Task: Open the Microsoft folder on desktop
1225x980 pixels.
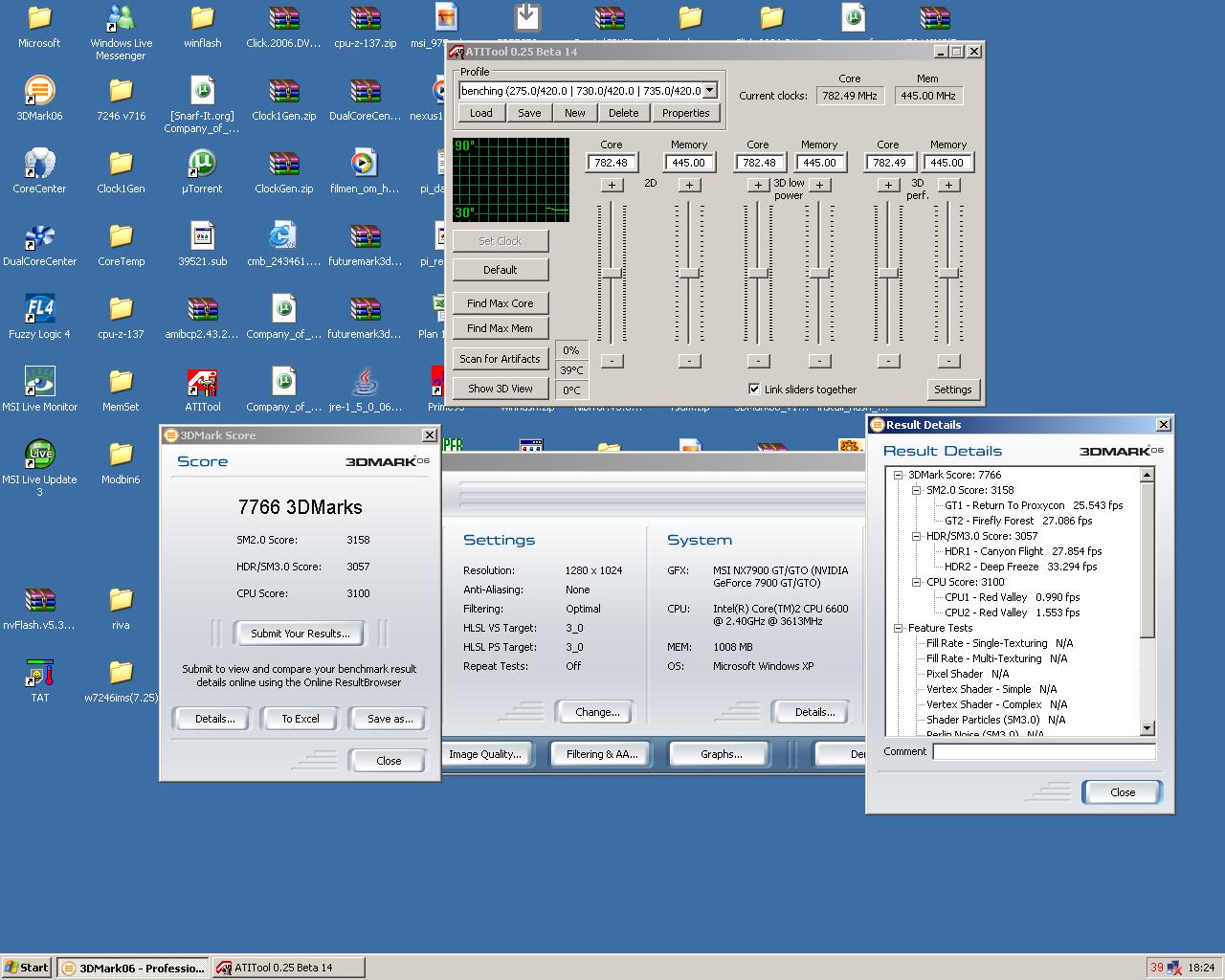Action: click(39, 26)
